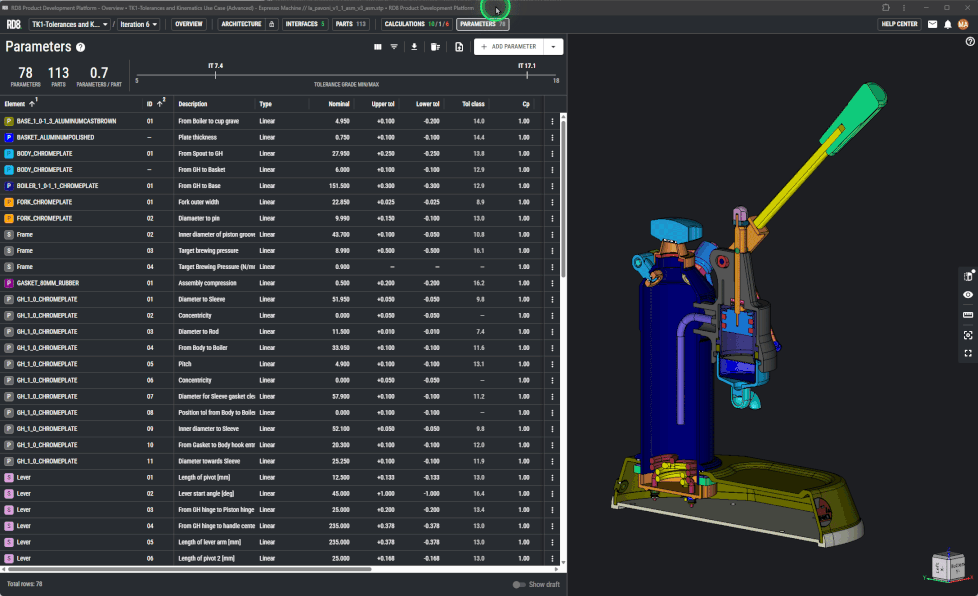Open the Help Center button
The width and height of the screenshot is (978, 596).
tap(899, 24)
